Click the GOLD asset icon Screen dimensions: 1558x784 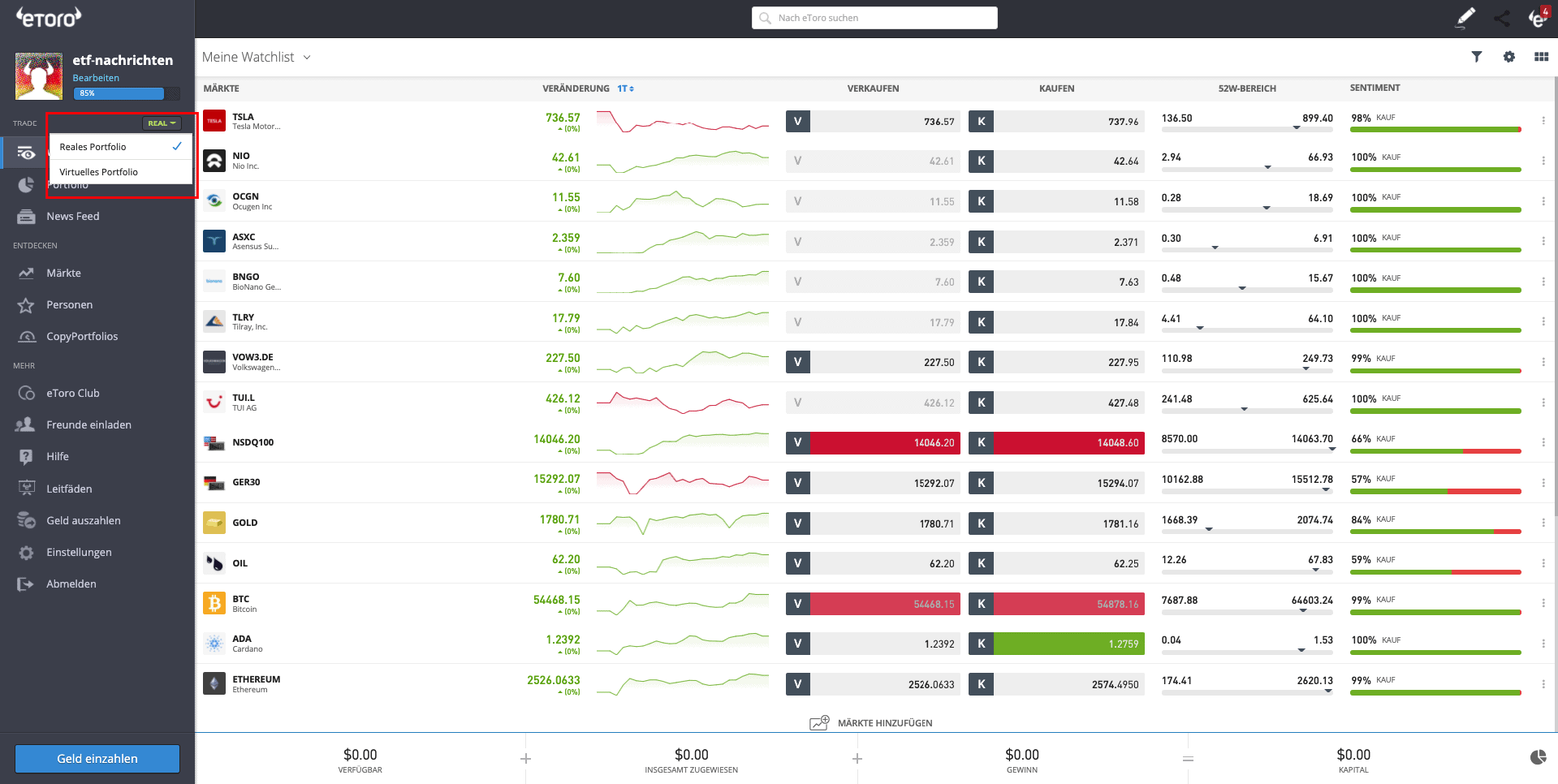(x=214, y=523)
